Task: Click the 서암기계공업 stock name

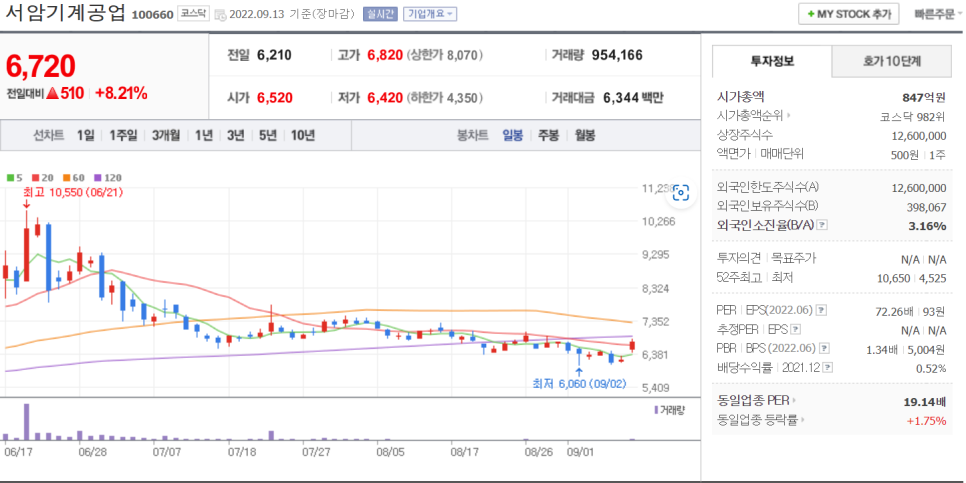Action: tap(65, 14)
